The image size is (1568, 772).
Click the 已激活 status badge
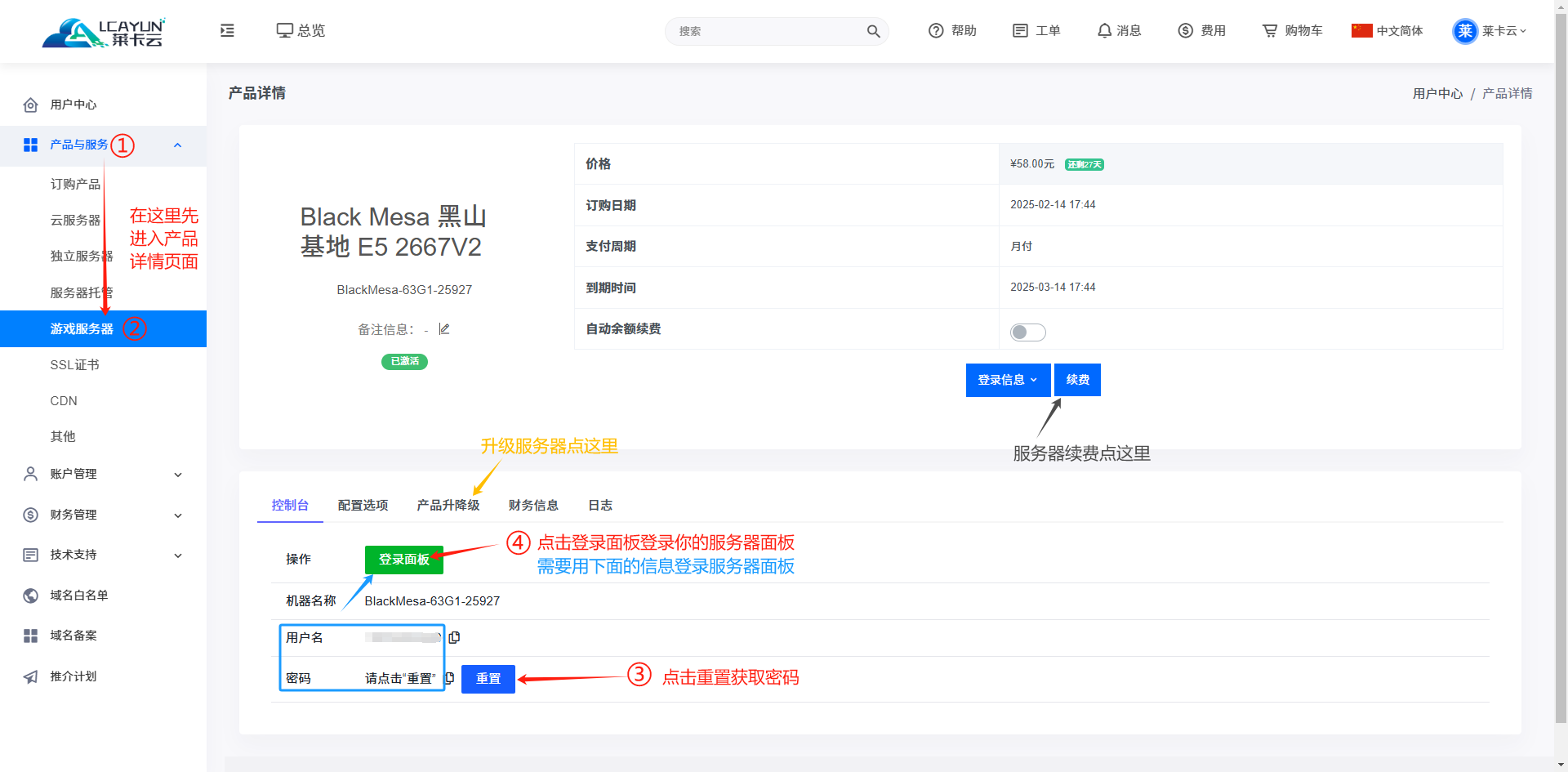pyautogui.click(x=404, y=361)
